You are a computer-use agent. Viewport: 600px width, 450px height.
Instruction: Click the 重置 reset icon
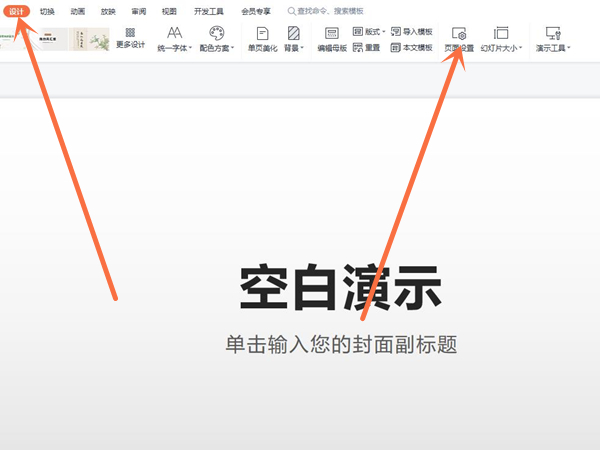tap(365, 47)
